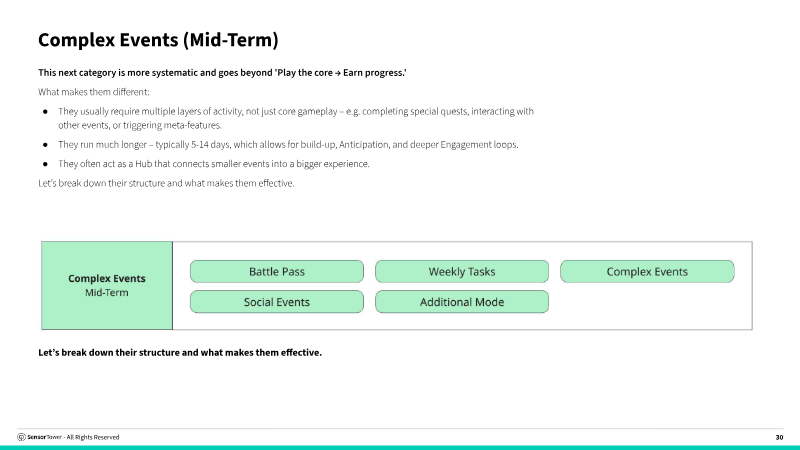Select the Additional Mode pill

click(461, 302)
